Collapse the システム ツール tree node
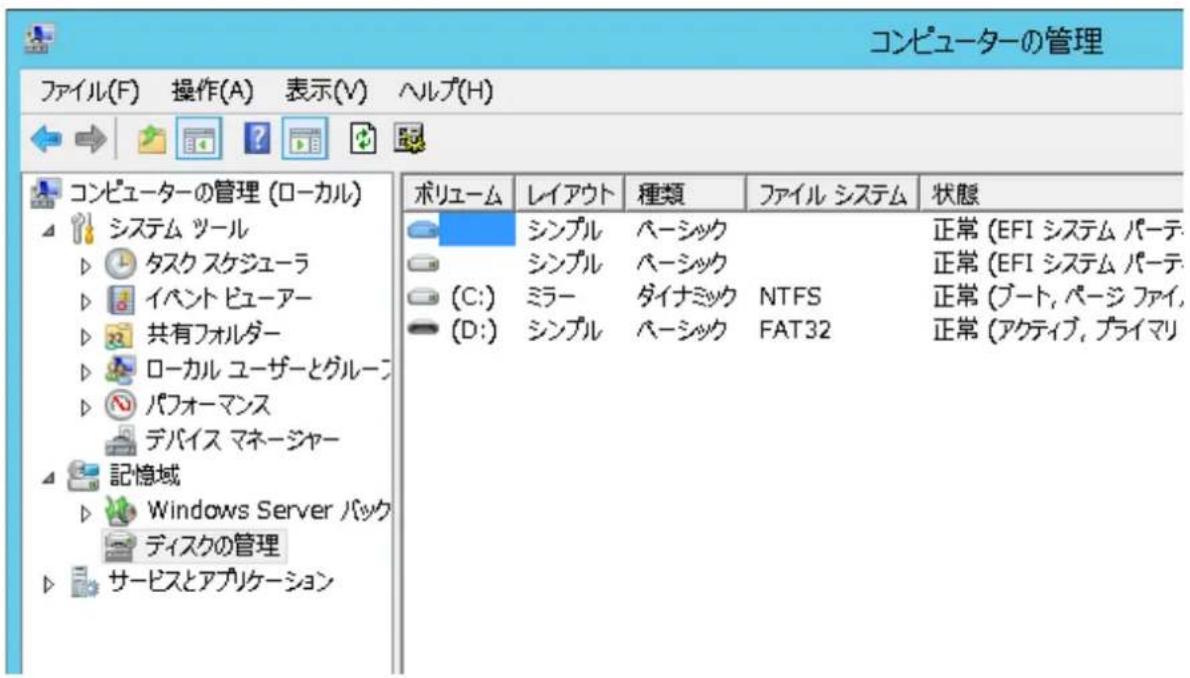The width and height of the screenshot is (1190, 678). click(49, 231)
